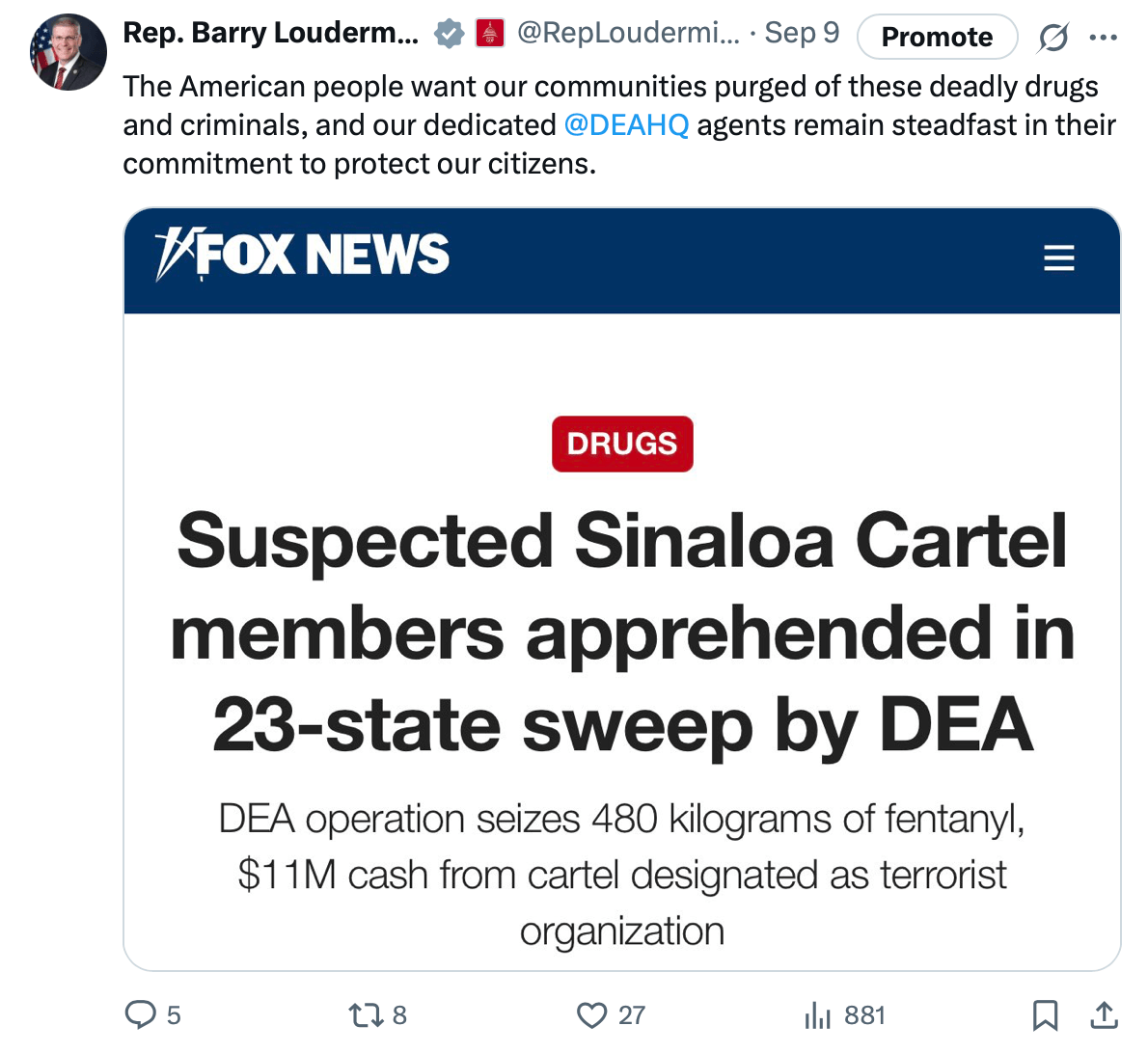The width and height of the screenshot is (1148, 1053).
Task: Click the Grok explain-post icon
Action: [1052, 38]
